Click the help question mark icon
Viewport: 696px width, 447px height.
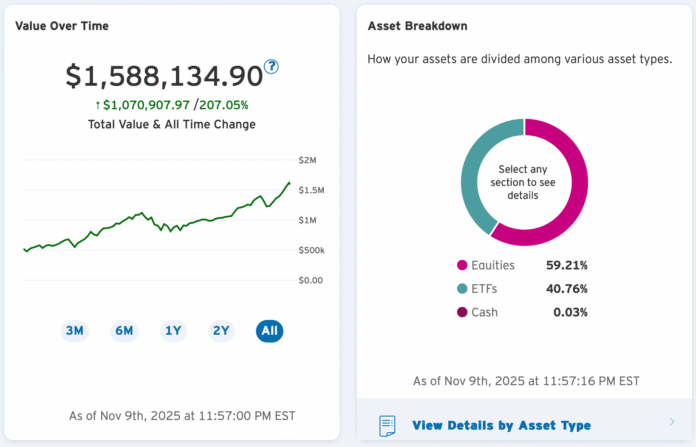(x=271, y=67)
